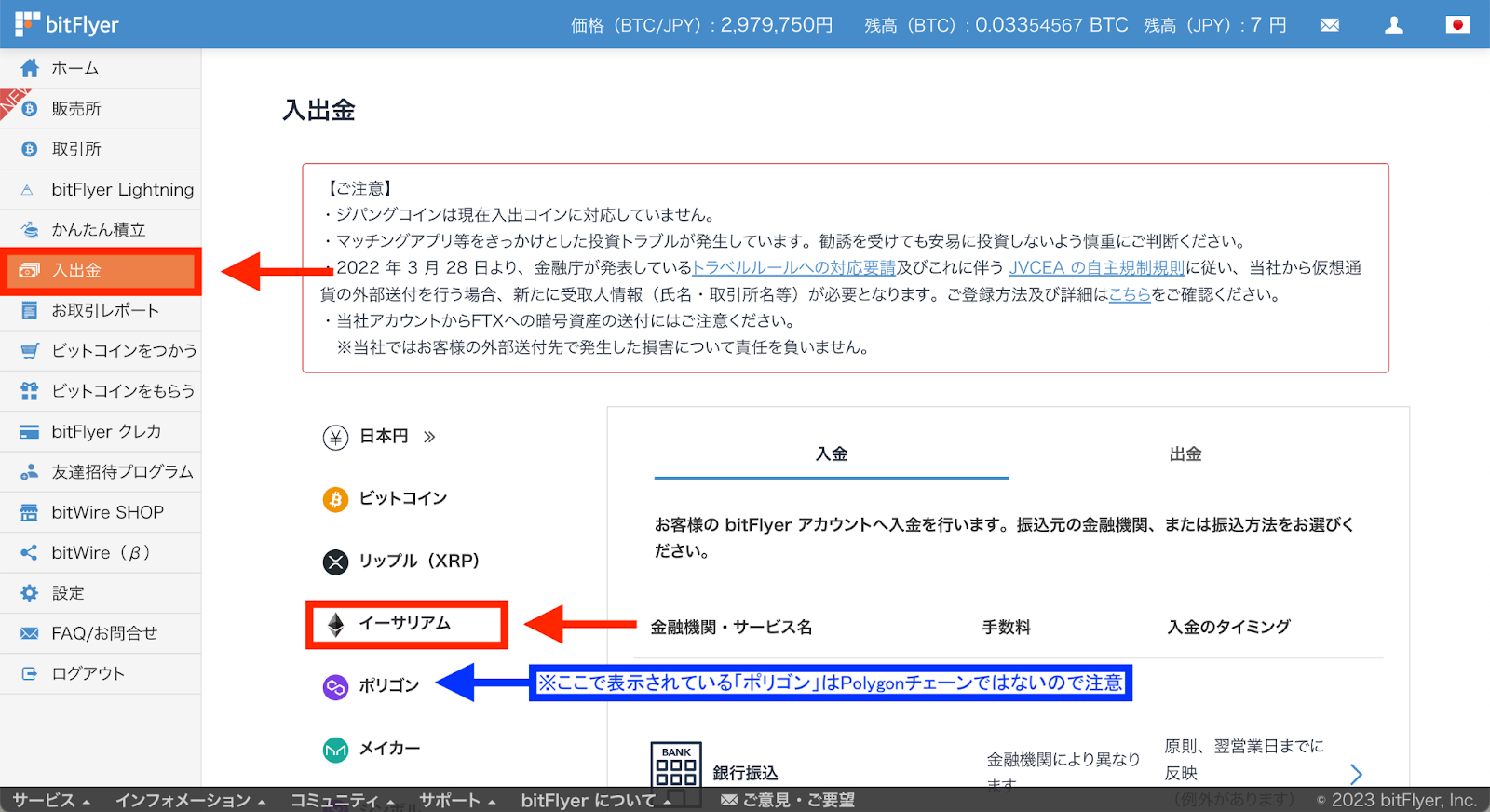Click the お取引レポート document icon
This screenshot has height=812, width=1490.
30,310
